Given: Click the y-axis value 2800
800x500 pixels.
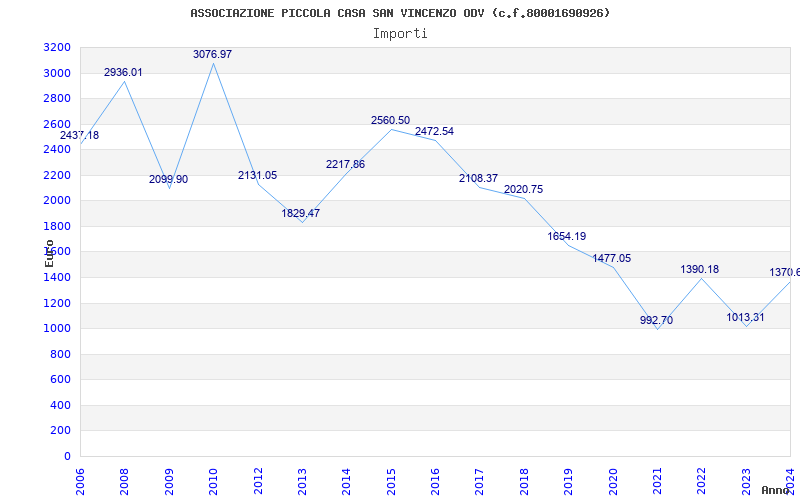Looking at the screenshot, I should (57, 99).
